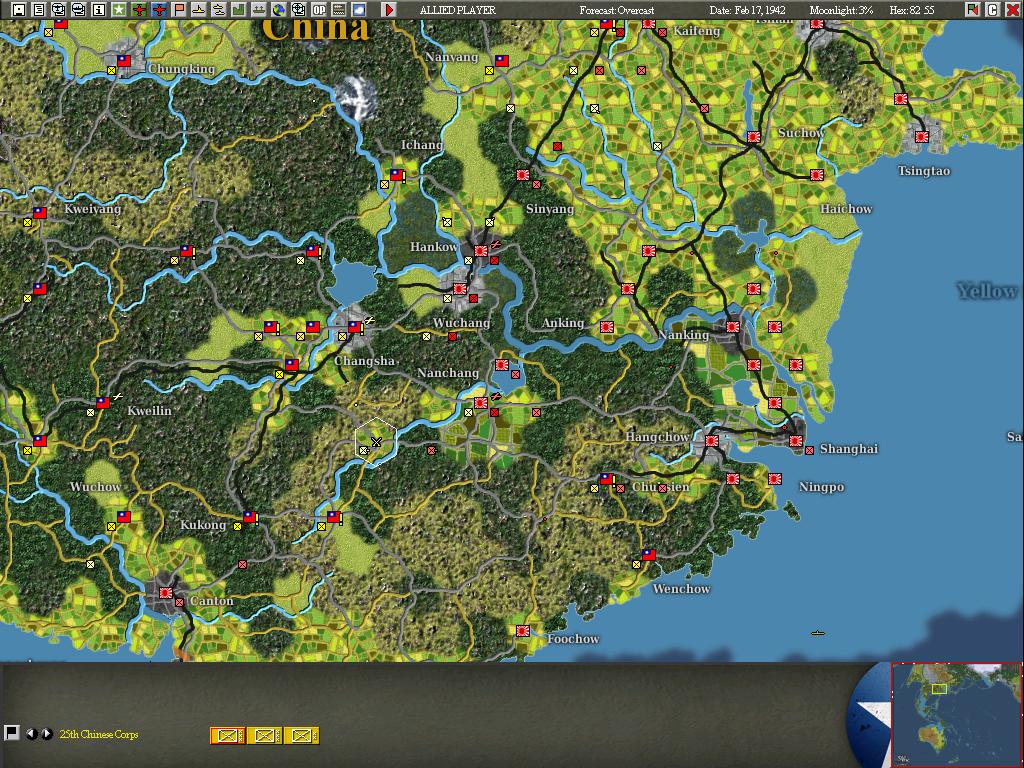Open the globe icon in the toolbar

click(x=279, y=9)
